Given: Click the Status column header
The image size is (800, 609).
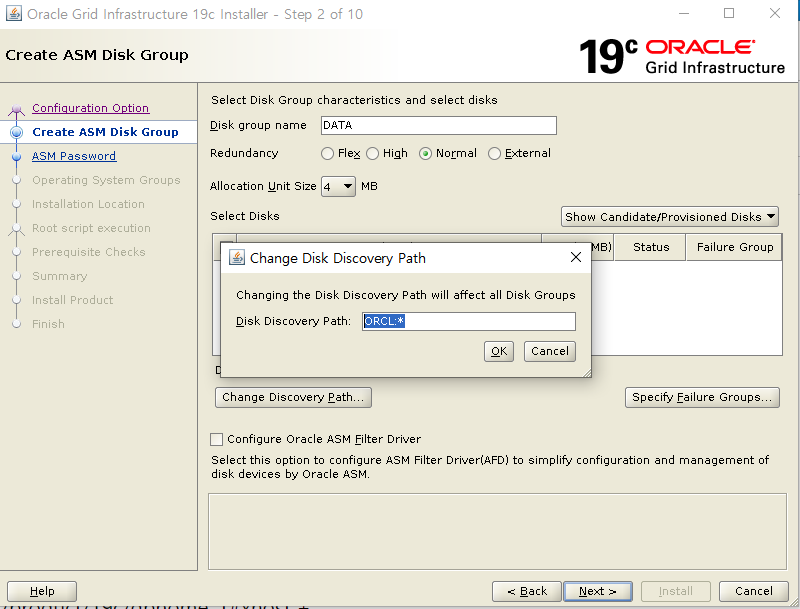Looking at the screenshot, I should pyautogui.click(x=649, y=247).
